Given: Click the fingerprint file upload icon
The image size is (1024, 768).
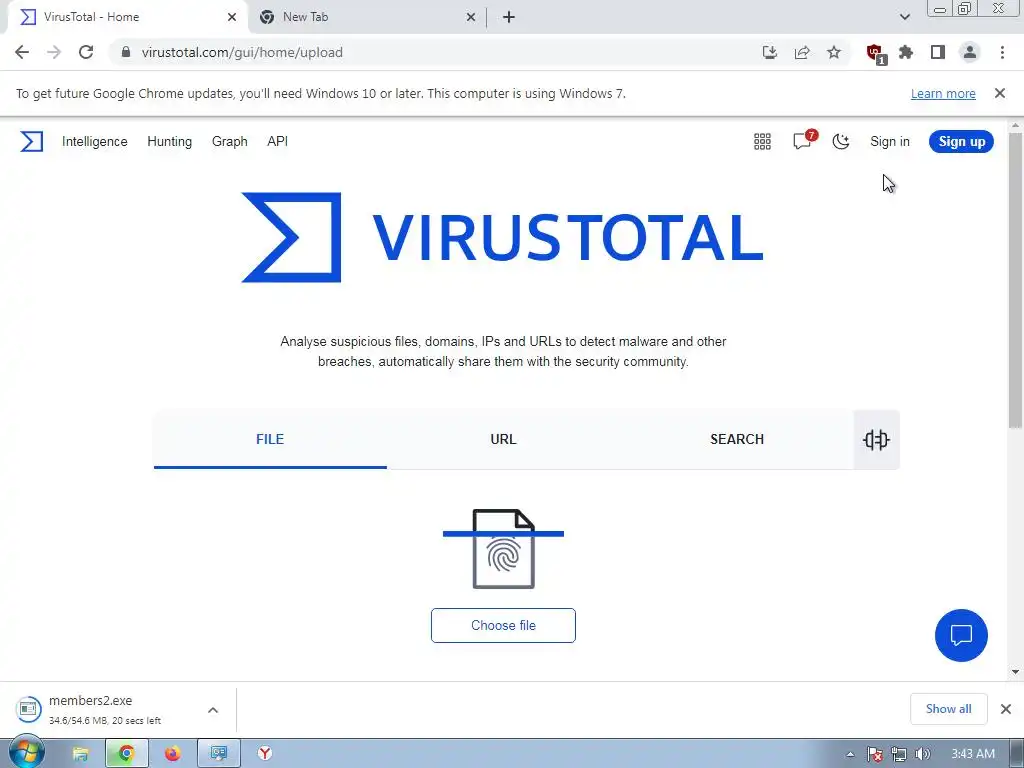Looking at the screenshot, I should pyautogui.click(x=504, y=549).
